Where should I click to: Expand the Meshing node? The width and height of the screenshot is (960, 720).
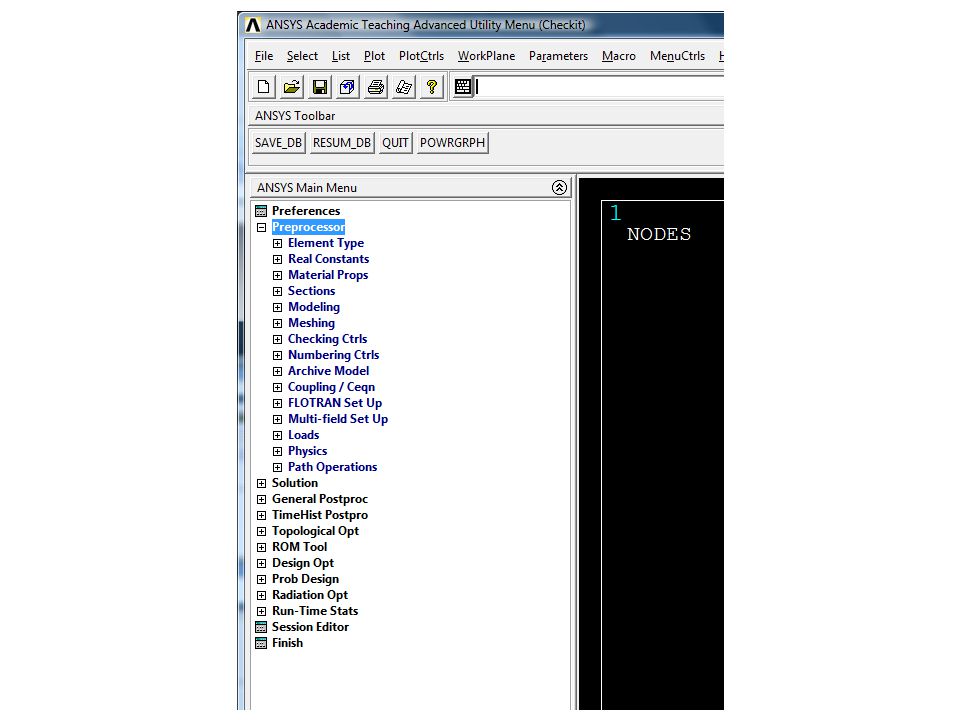[277, 323]
